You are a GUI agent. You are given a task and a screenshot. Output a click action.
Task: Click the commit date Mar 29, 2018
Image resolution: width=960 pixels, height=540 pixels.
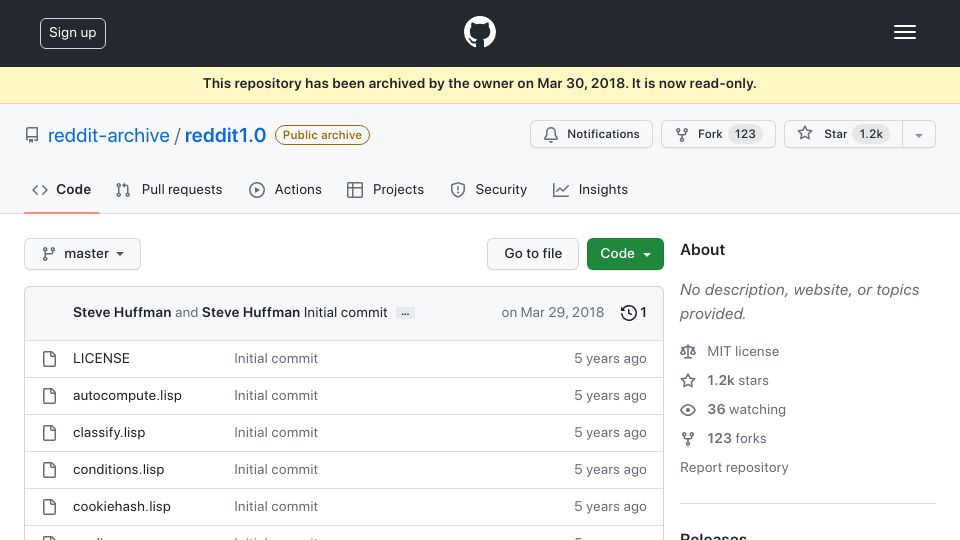pyautogui.click(x=553, y=312)
